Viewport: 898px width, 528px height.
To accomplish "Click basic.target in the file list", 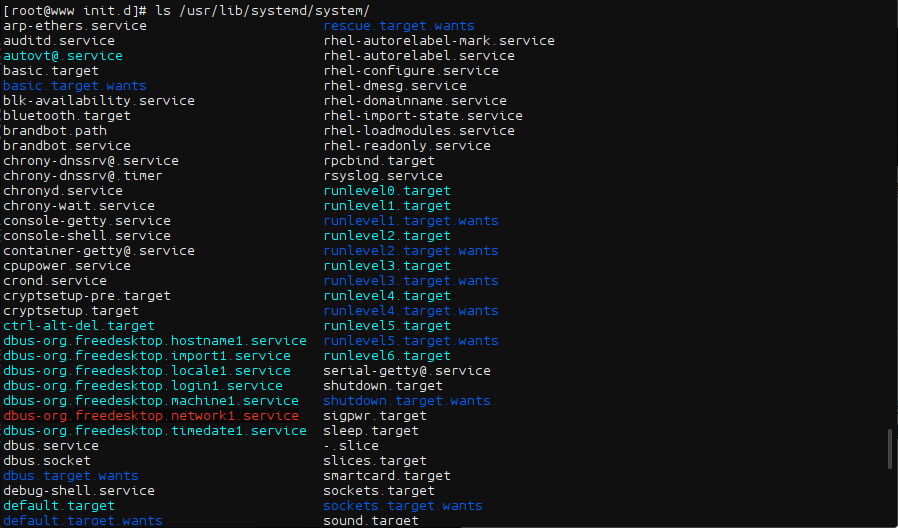I will coord(51,70).
